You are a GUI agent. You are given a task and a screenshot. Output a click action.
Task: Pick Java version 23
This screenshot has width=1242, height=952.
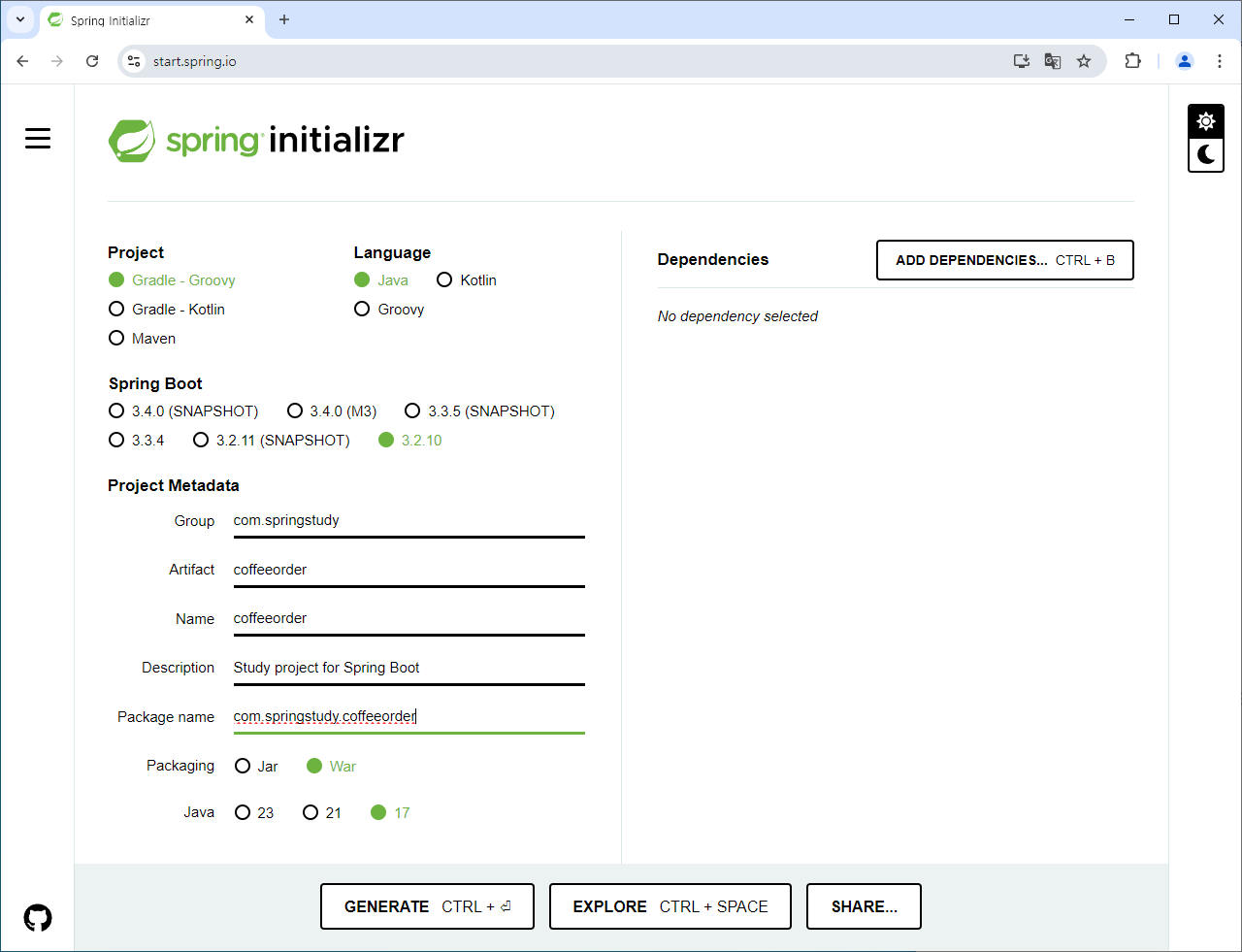(254, 812)
